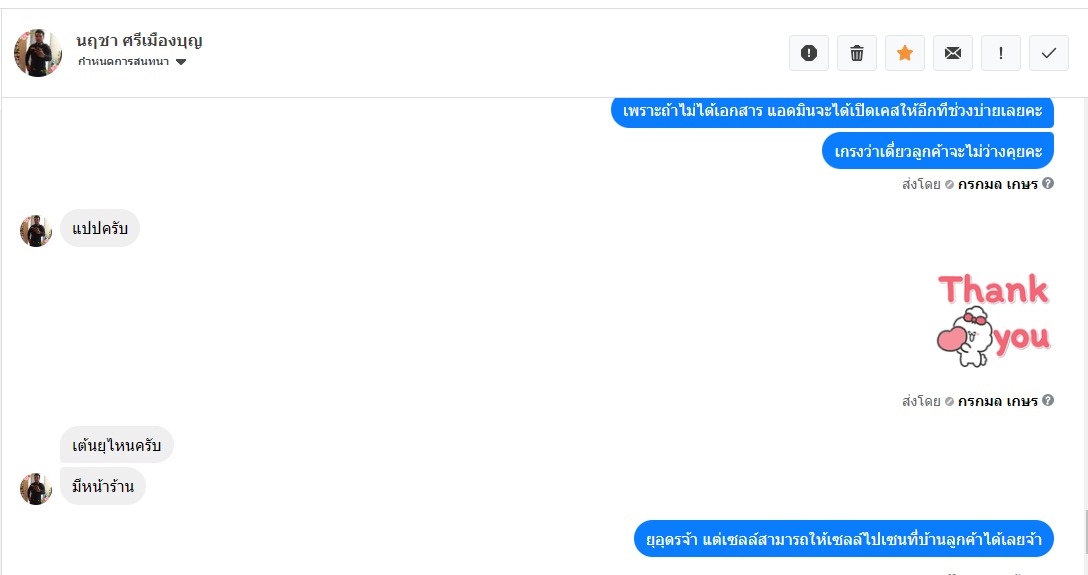Open the กรกมล เกษร sender name under the sticker
This screenshot has width=1088, height=575.
pos(998,401)
